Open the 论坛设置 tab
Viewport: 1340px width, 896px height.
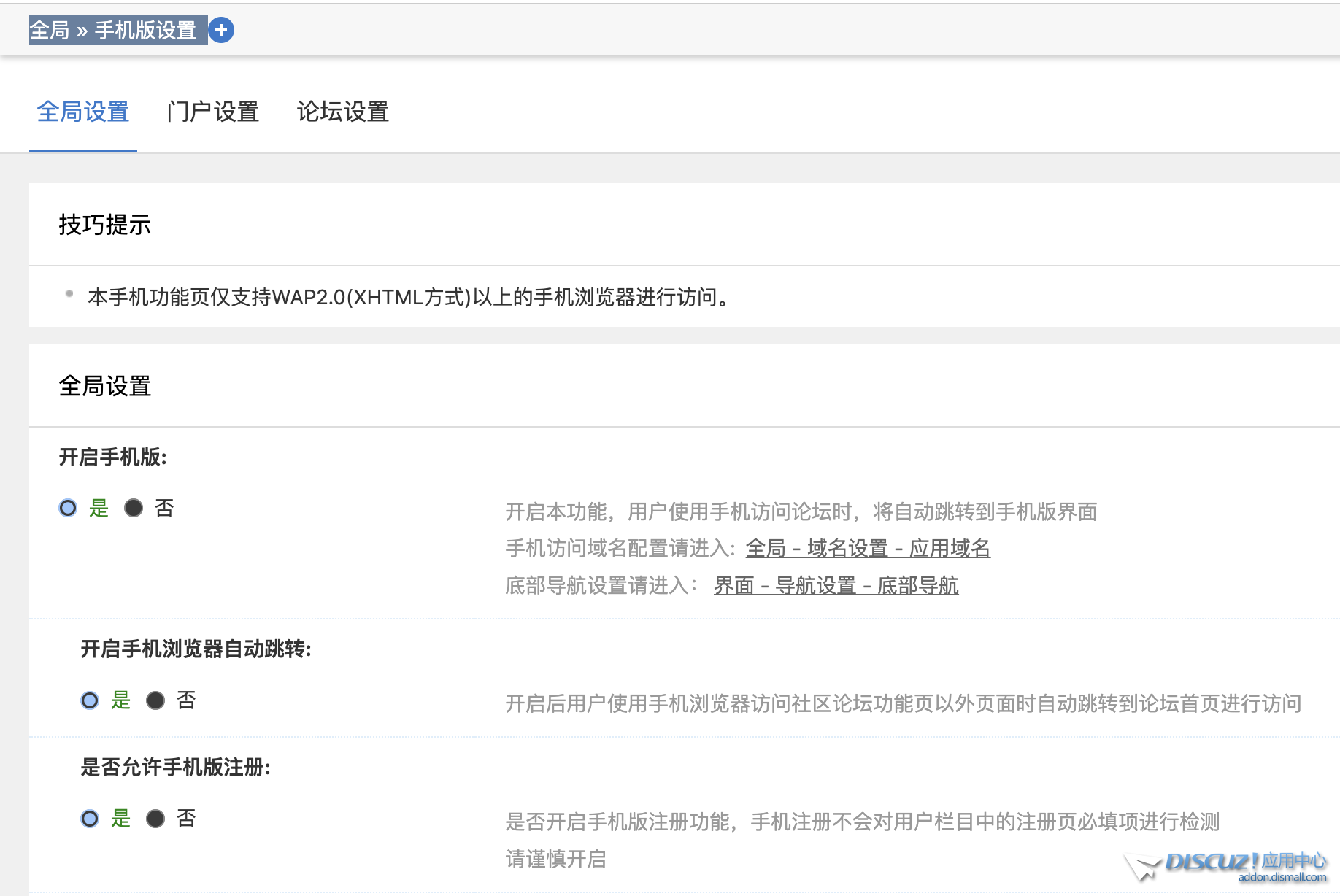coord(342,112)
